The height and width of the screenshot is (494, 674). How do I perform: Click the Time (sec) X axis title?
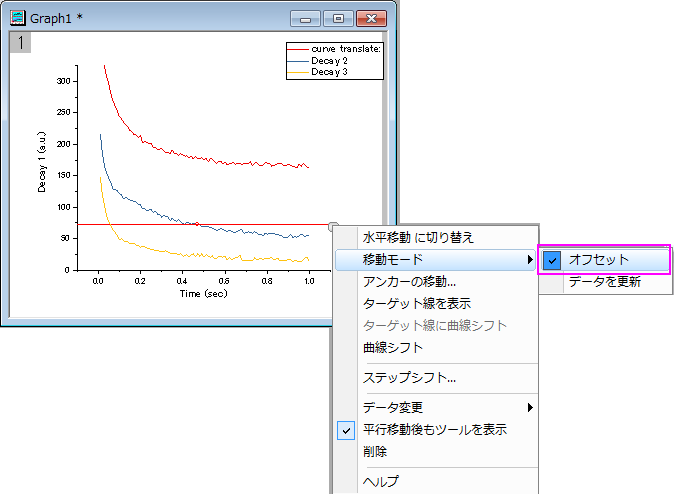point(203,294)
